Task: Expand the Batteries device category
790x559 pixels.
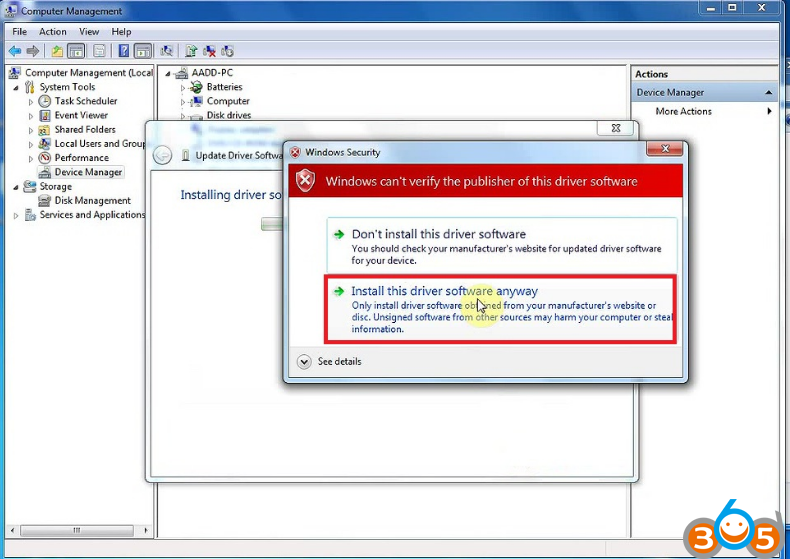Action: 183,88
